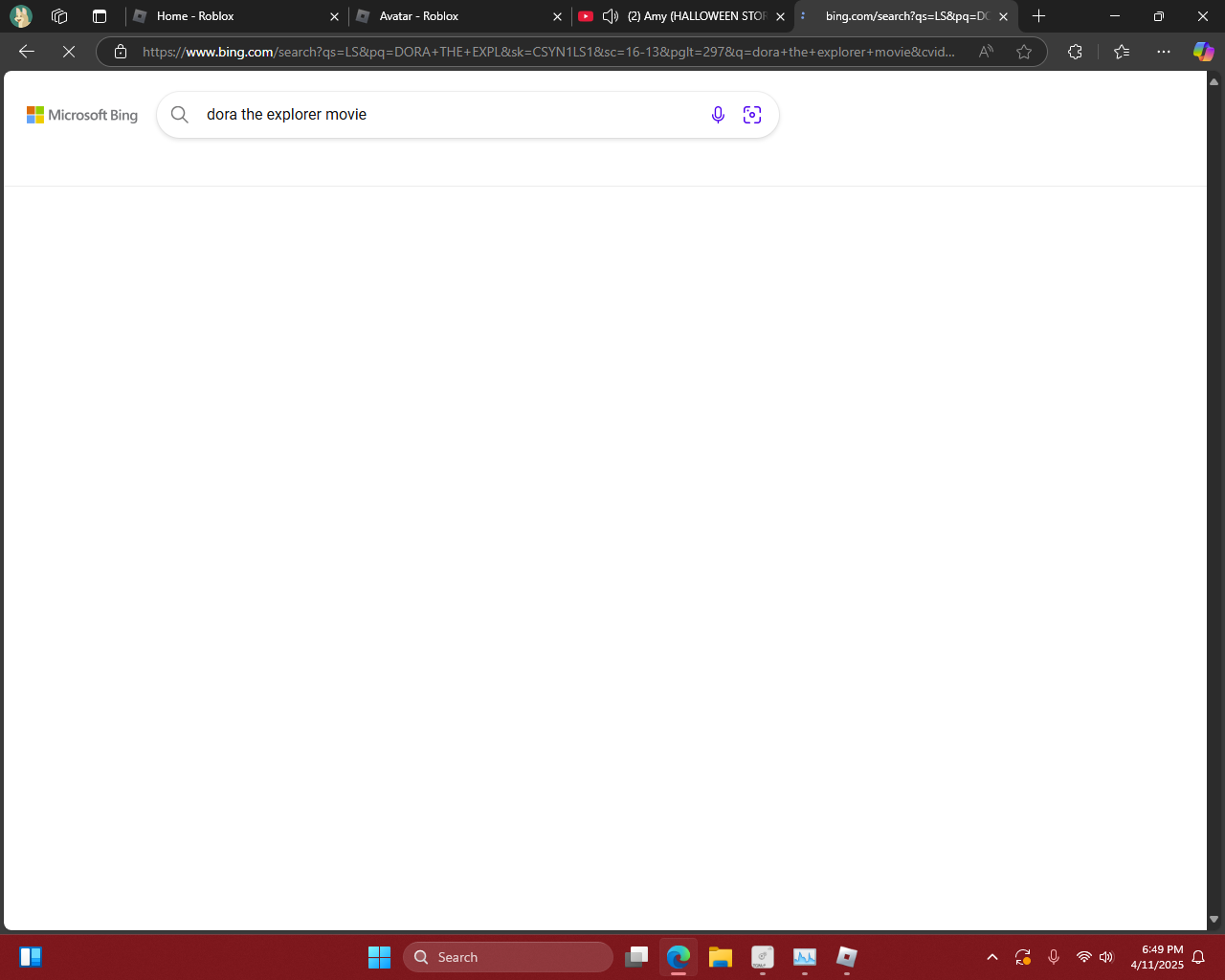
Task: Open the sync update tray icon
Action: tap(1023, 957)
